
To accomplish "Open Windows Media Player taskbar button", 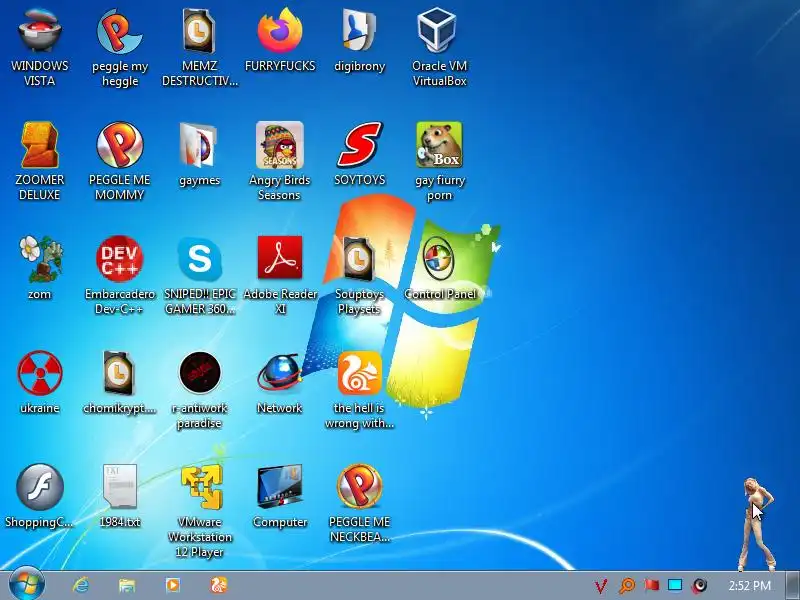I will 172,585.
